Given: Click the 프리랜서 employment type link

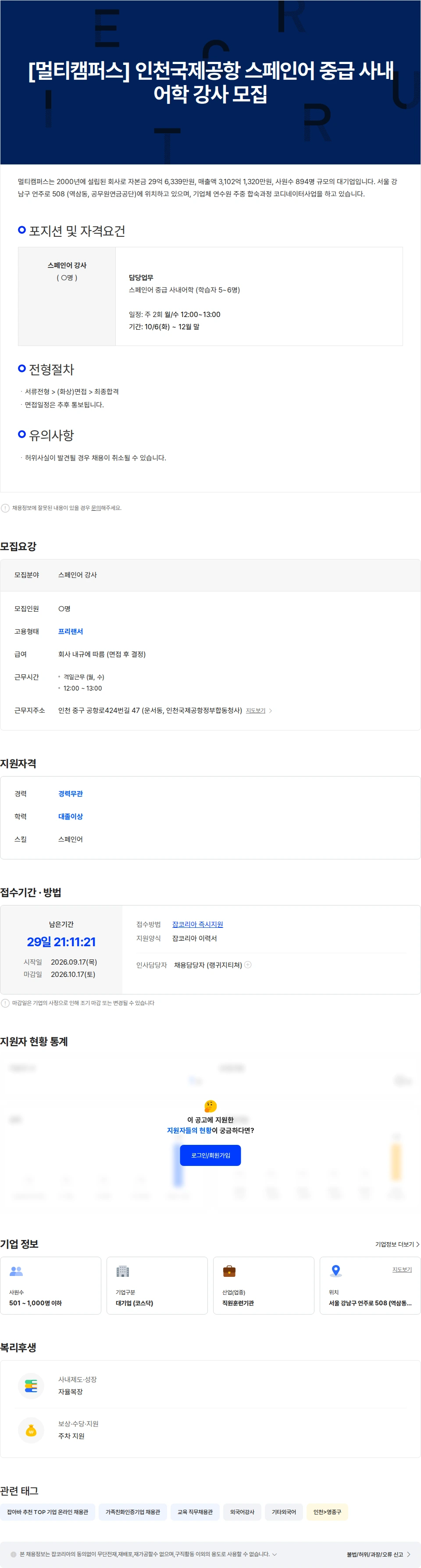Looking at the screenshot, I should [x=71, y=631].
